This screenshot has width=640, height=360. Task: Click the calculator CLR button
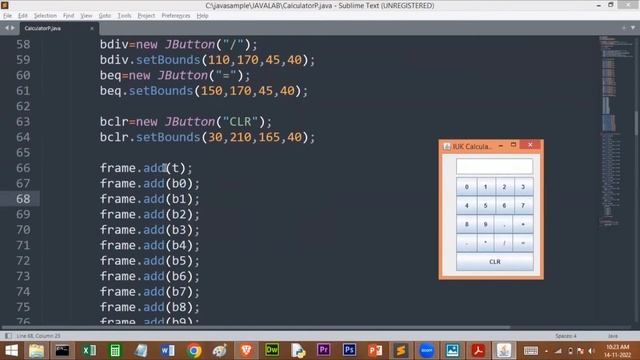[x=495, y=262]
